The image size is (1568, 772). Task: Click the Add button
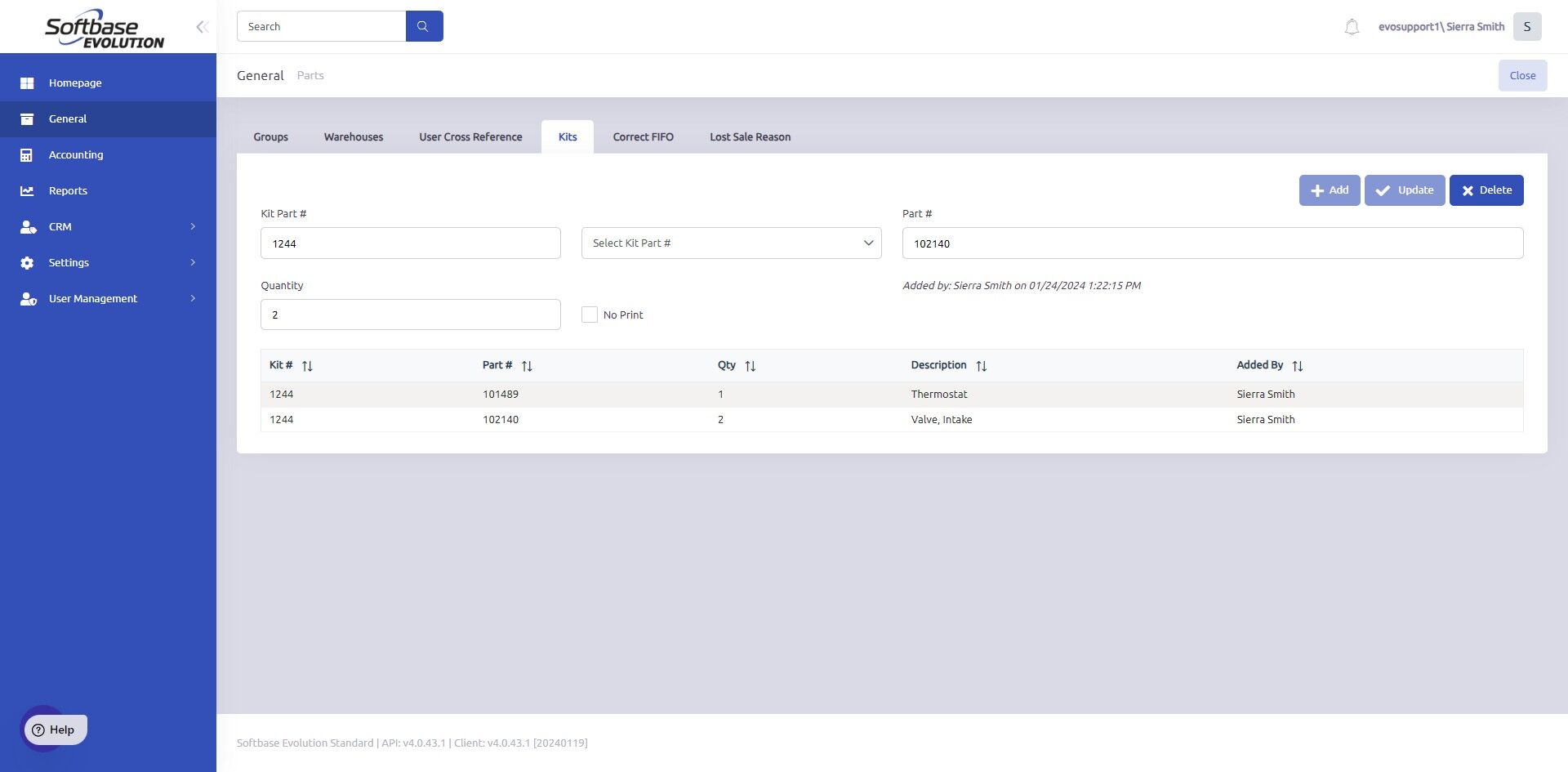1330,190
